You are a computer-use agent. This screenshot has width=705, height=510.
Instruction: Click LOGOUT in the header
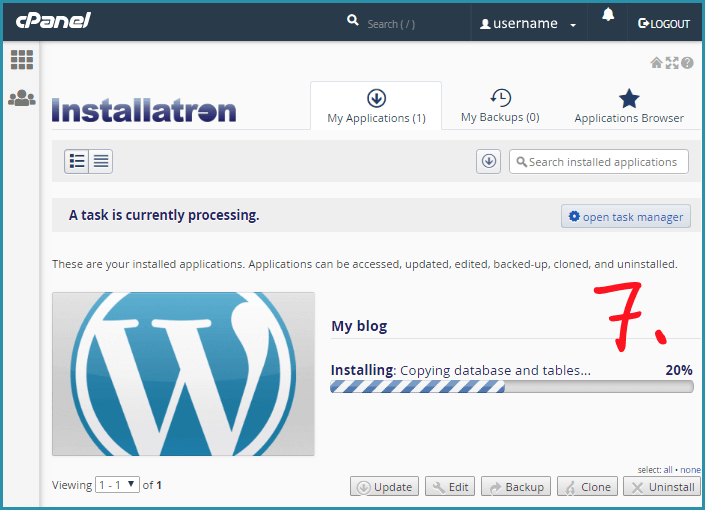tap(664, 23)
